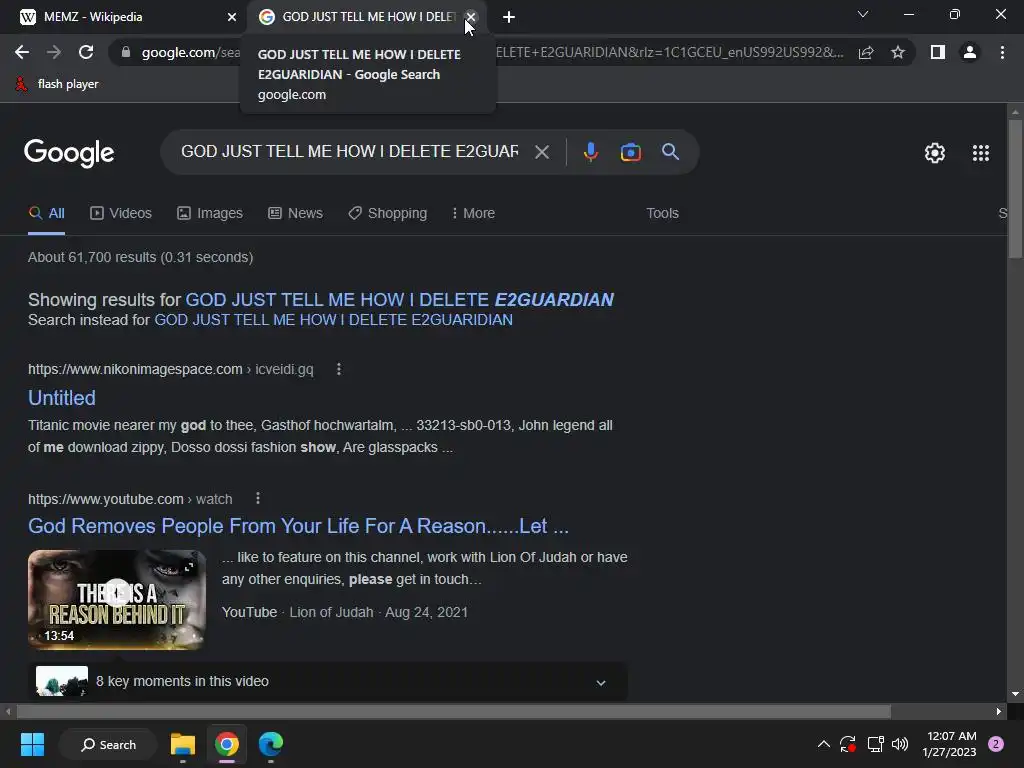This screenshot has height=768, width=1024.
Task: Open the flash player bookmark
Action: [57, 84]
